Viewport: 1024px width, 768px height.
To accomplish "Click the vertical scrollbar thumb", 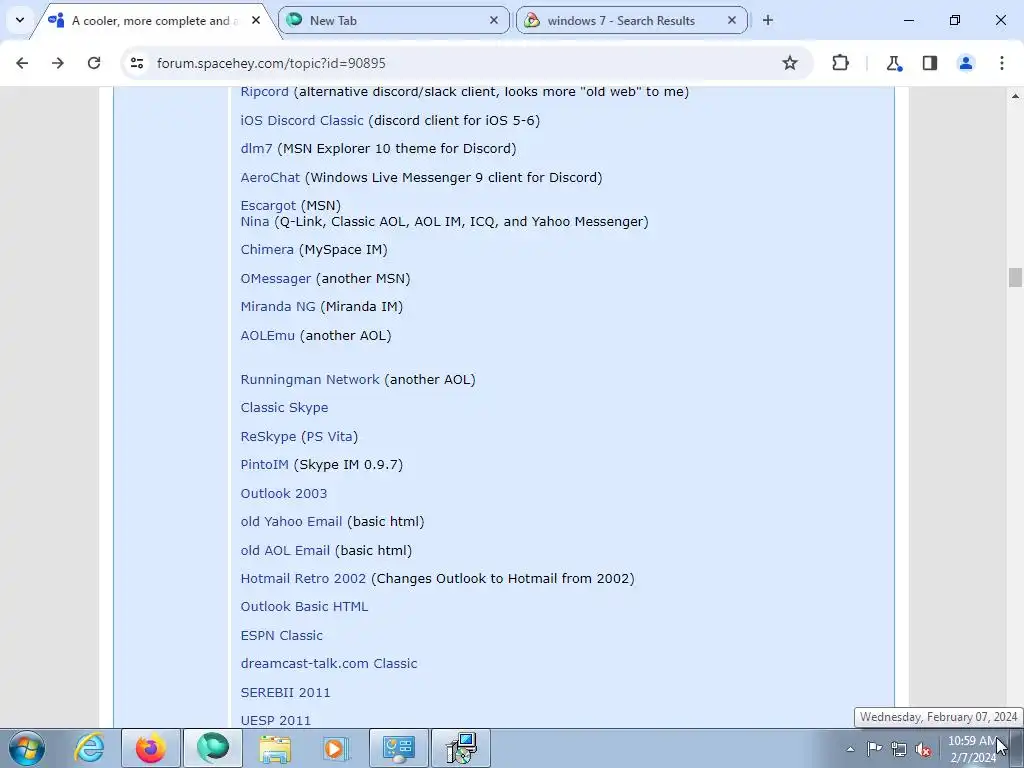I will [1015, 277].
